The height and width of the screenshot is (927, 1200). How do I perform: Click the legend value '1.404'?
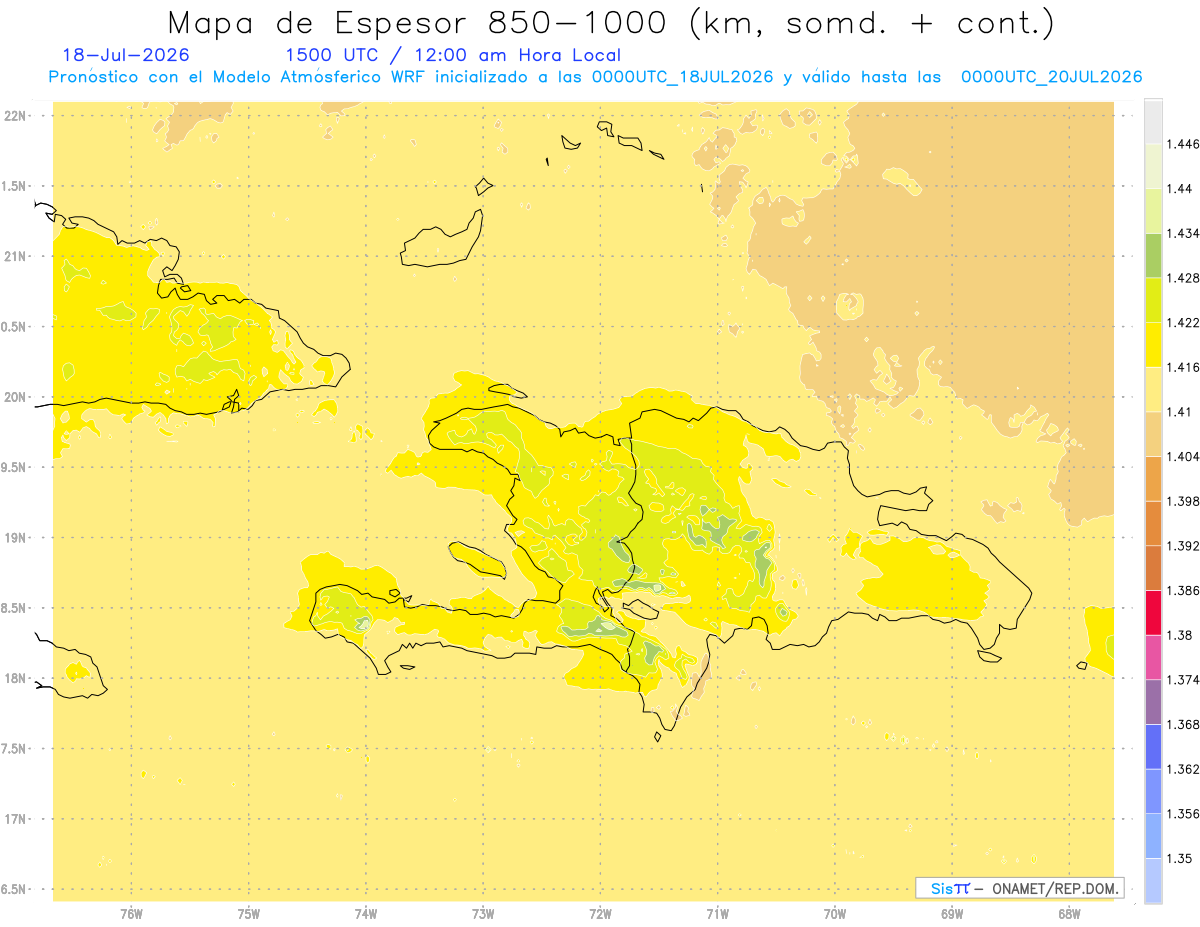pos(1183,456)
